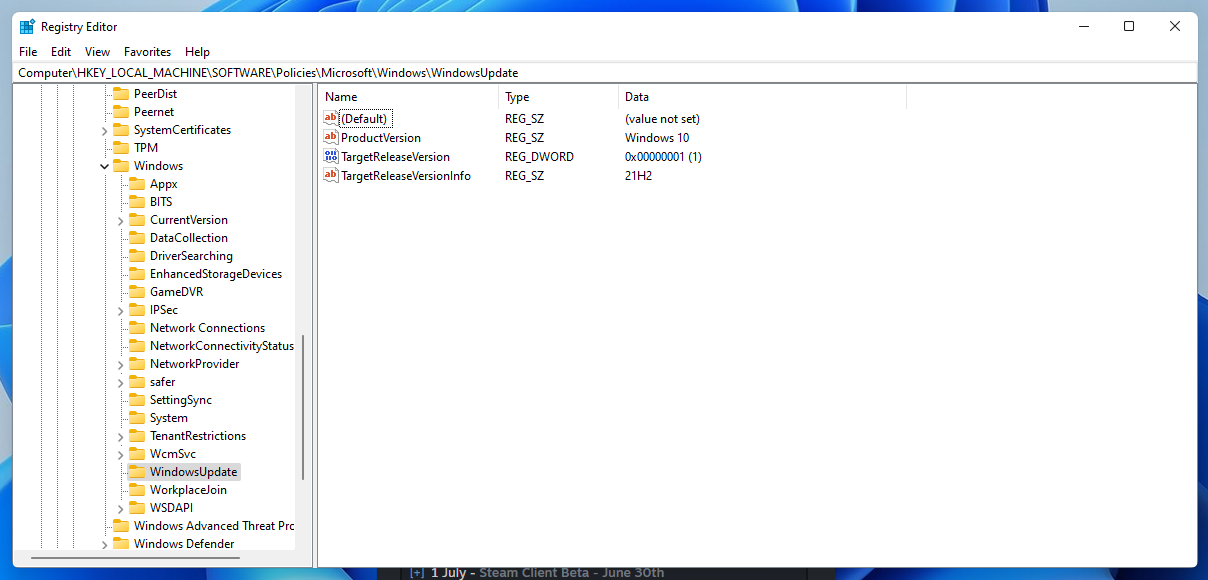Select the TargetReleaseVersionInfo string value icon
The image size is (1208, 580).
coord(331,176)
